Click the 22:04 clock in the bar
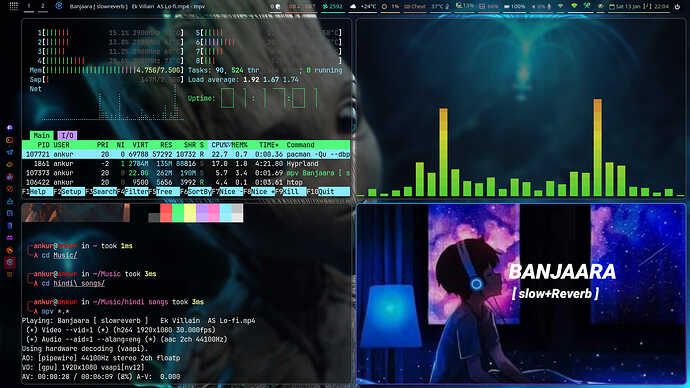Screen dimensions: 690x388 point(661,7)
